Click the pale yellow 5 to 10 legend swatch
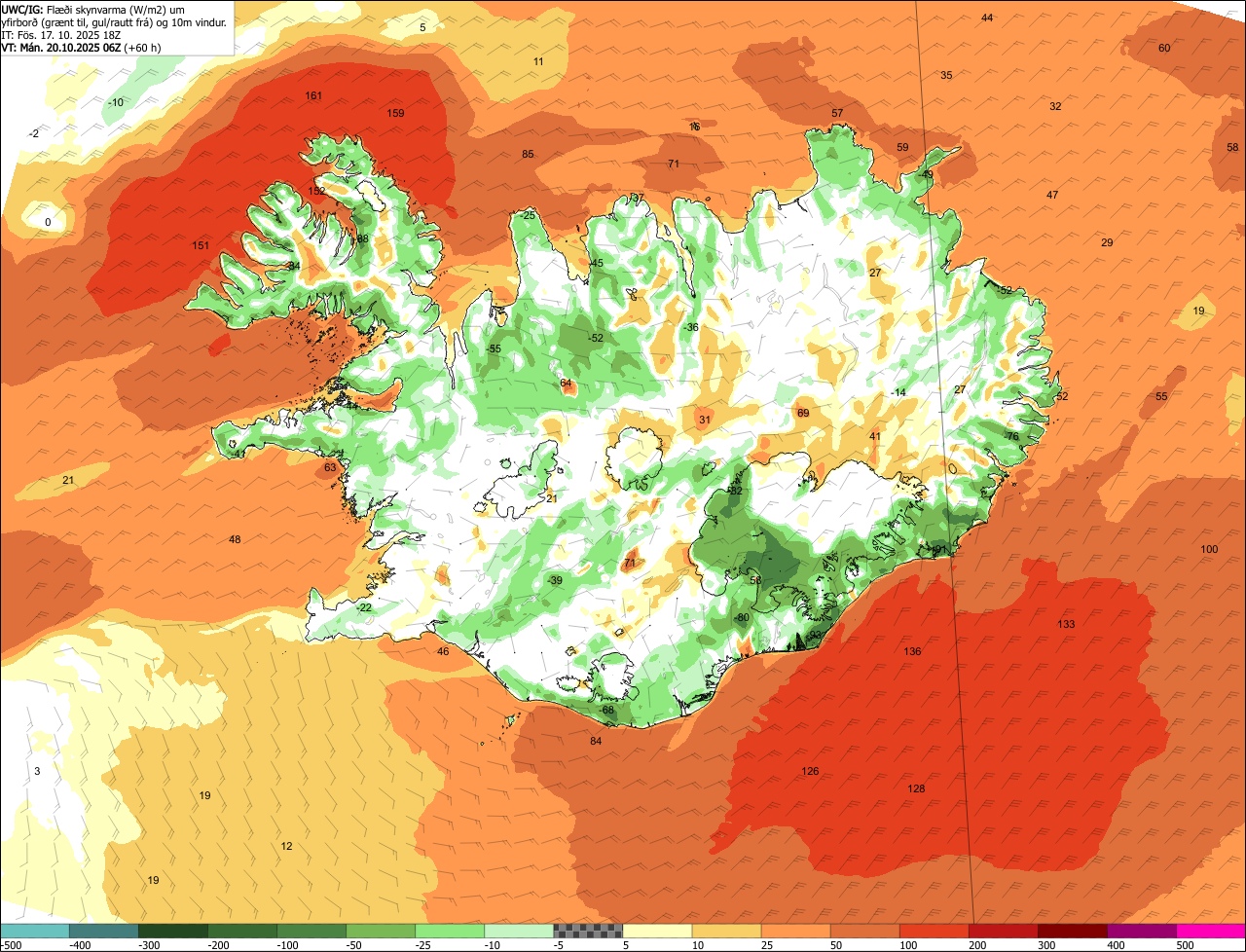1246x952 pixels. 657,931
